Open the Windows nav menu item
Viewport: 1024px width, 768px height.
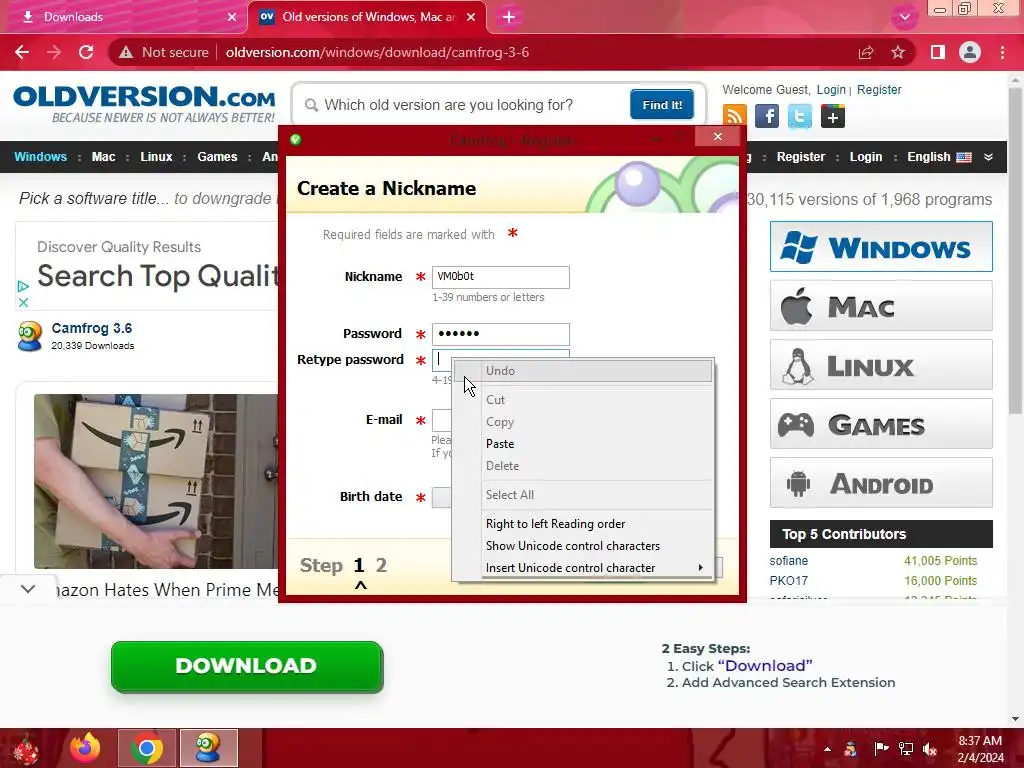pos(40,157)
